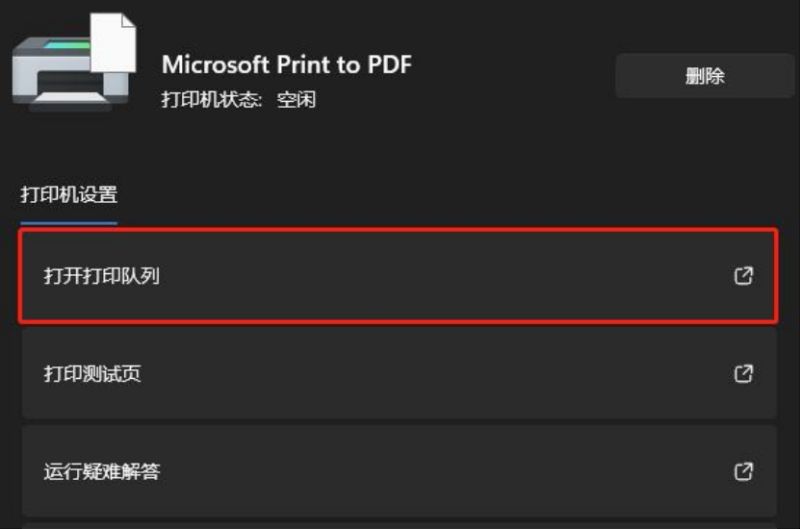Click the 打印机状态 label

pyautogui.click(x=211, y=100)
